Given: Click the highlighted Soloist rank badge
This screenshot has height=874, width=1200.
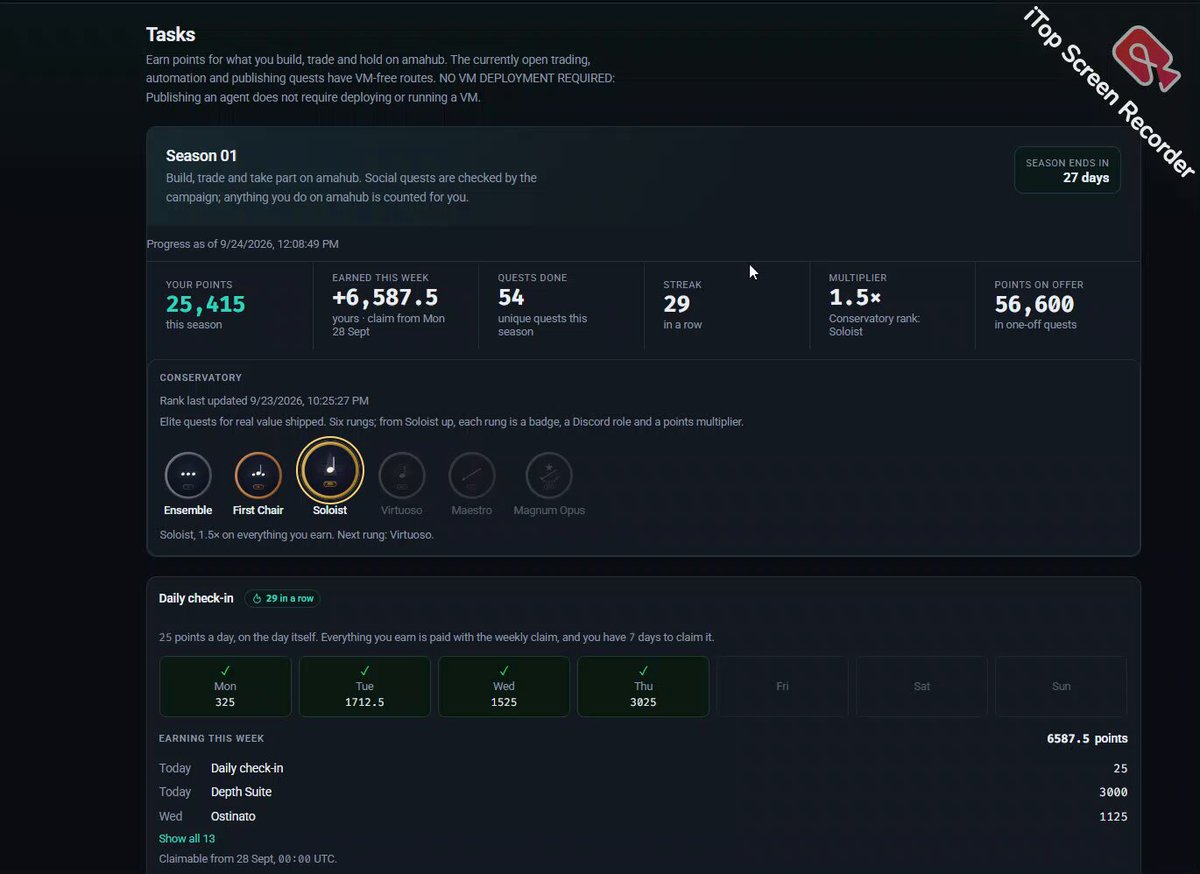Looking at the screenshot, I should point(330,470).
